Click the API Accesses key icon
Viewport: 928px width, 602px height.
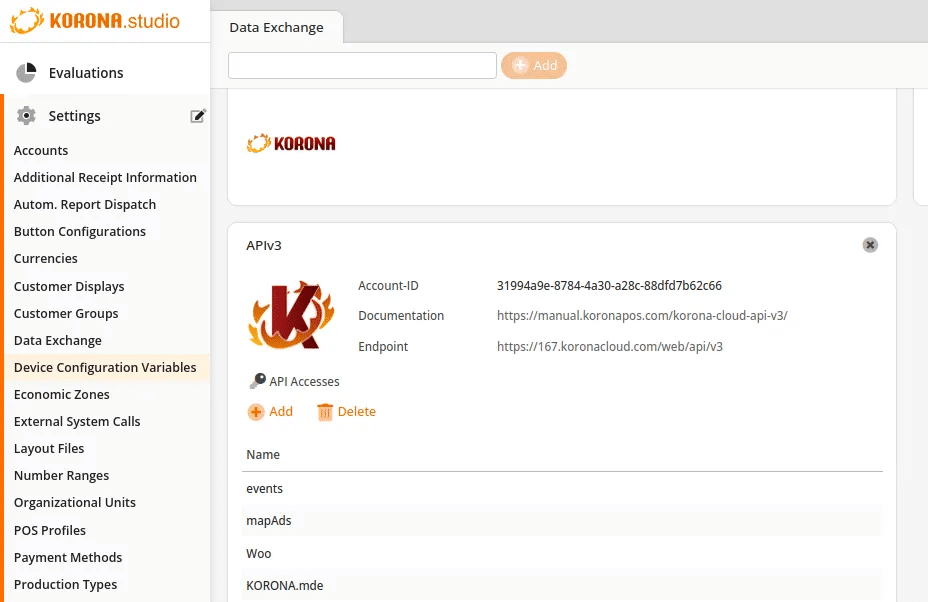(257, 381)
